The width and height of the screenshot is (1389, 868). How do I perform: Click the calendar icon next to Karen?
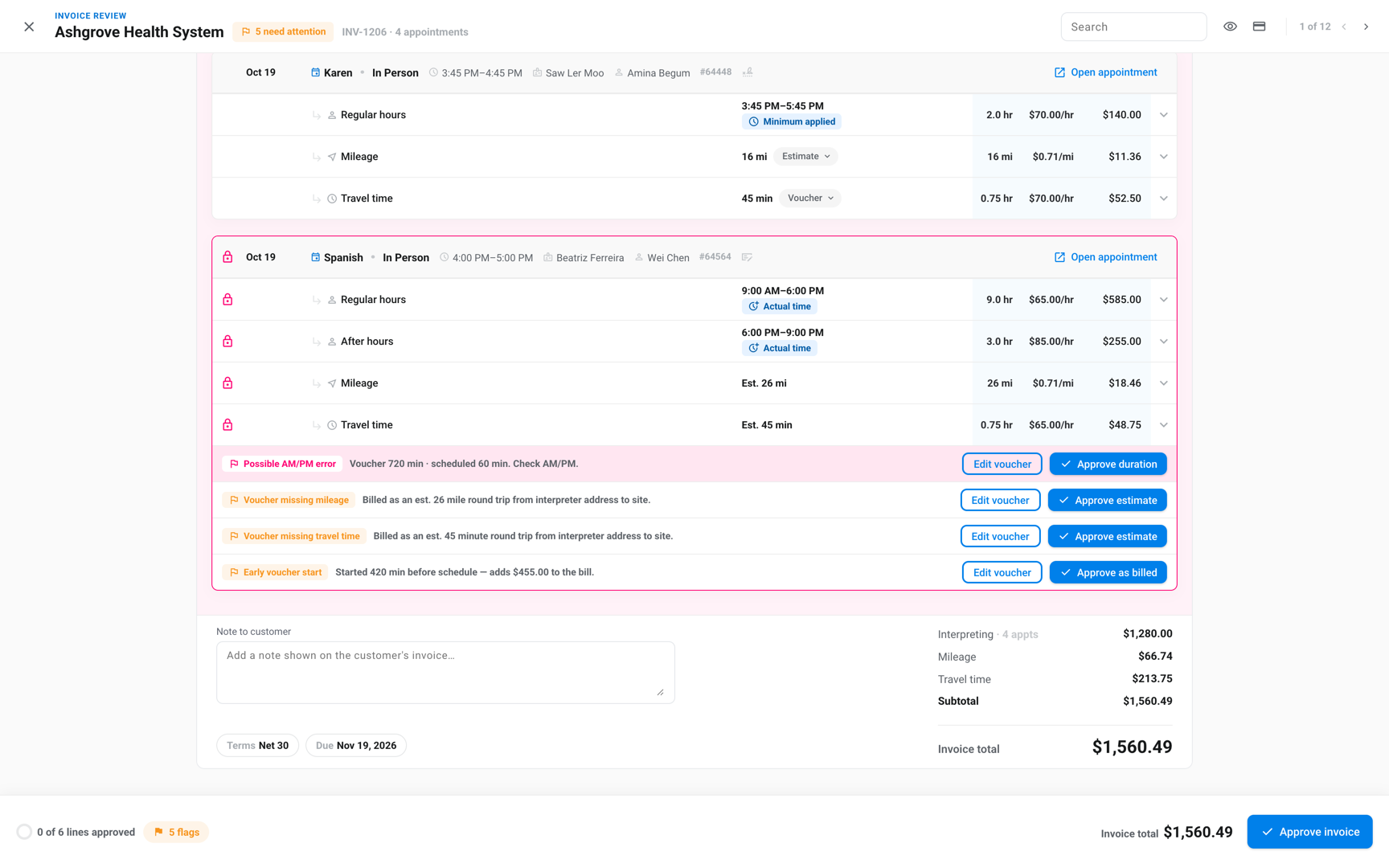coord(315,72)
